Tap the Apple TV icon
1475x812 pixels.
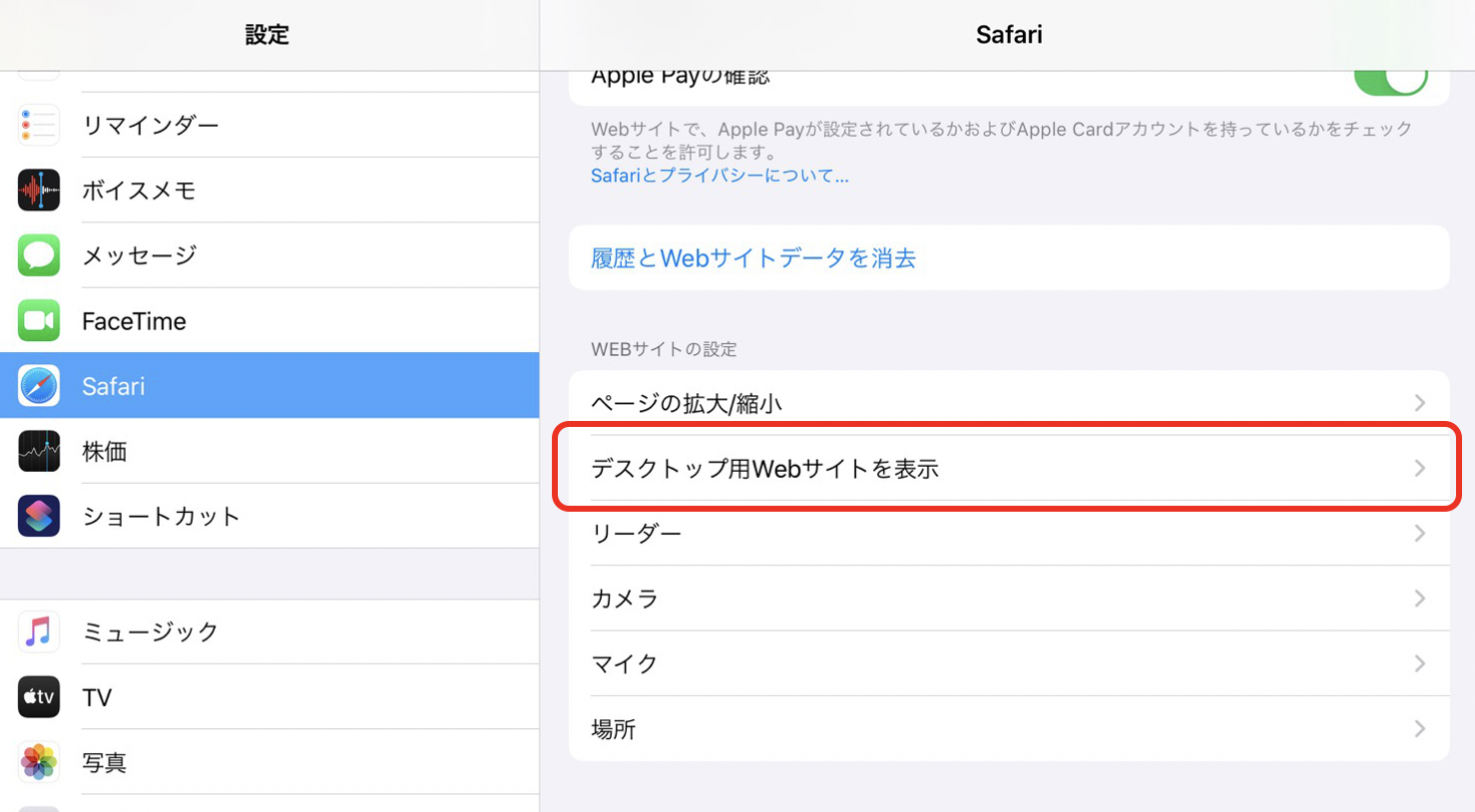(x=39, y=697)
